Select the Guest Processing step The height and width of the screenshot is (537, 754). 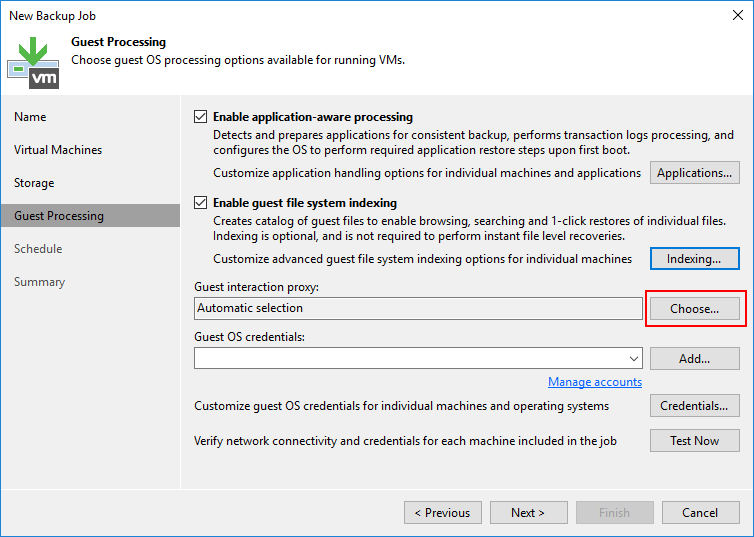pyautogui.click(x=59, y=216)
